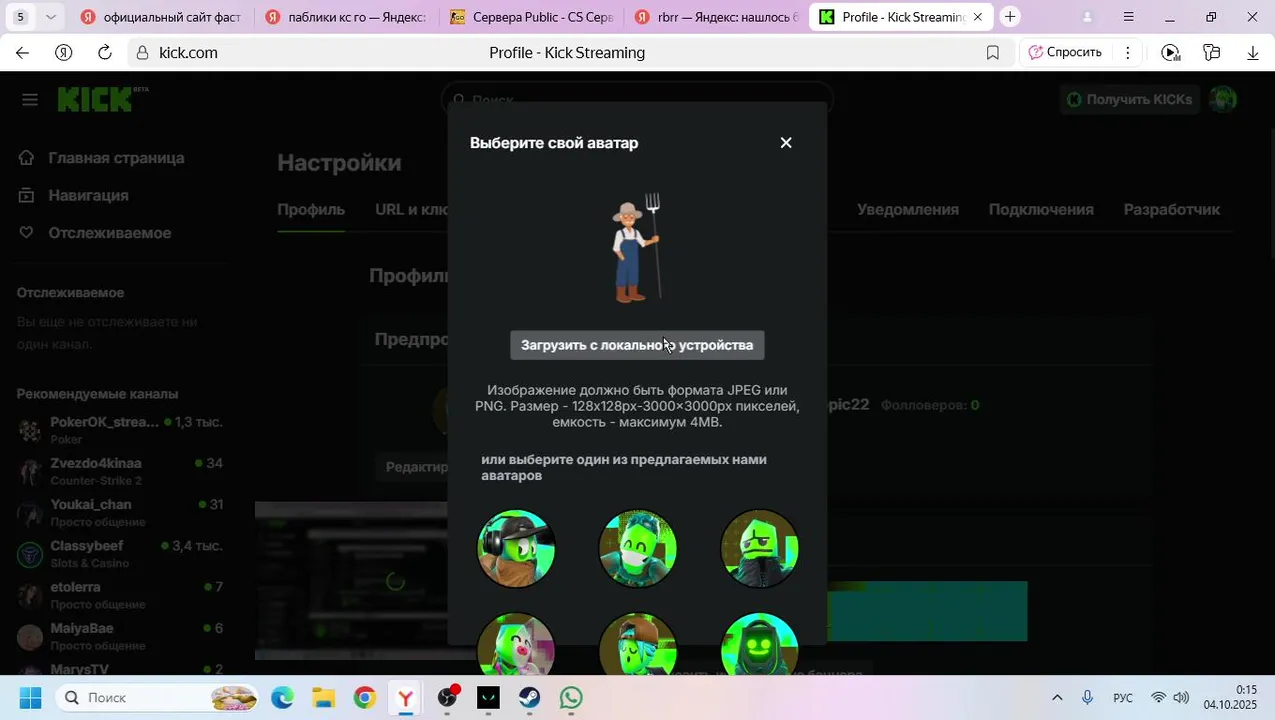Choose the green avatar with headphones and cap
The image size is (1275, 720).
[x=516, y=548]
